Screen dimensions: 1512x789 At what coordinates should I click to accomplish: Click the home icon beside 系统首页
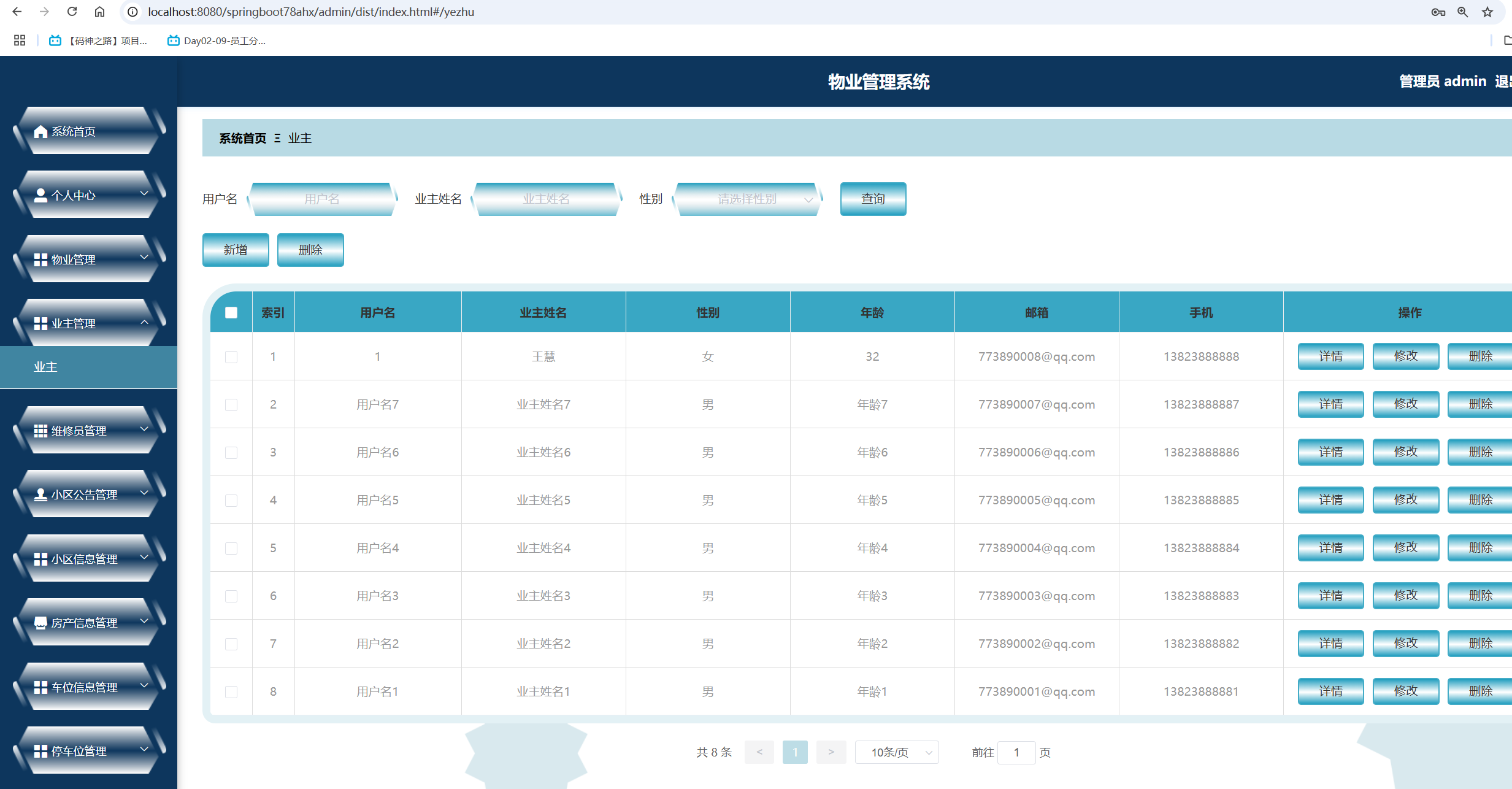(x=40, y=131)
